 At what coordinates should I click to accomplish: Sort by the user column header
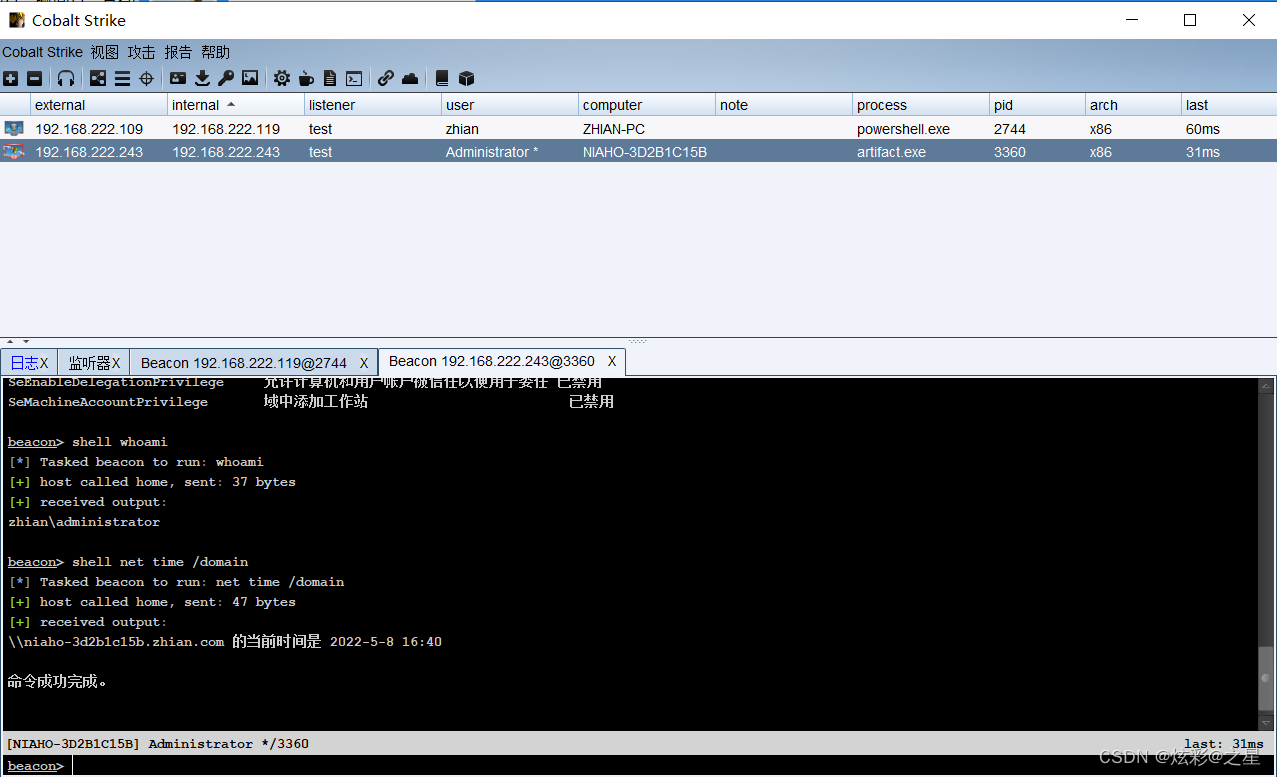[509, 104]
